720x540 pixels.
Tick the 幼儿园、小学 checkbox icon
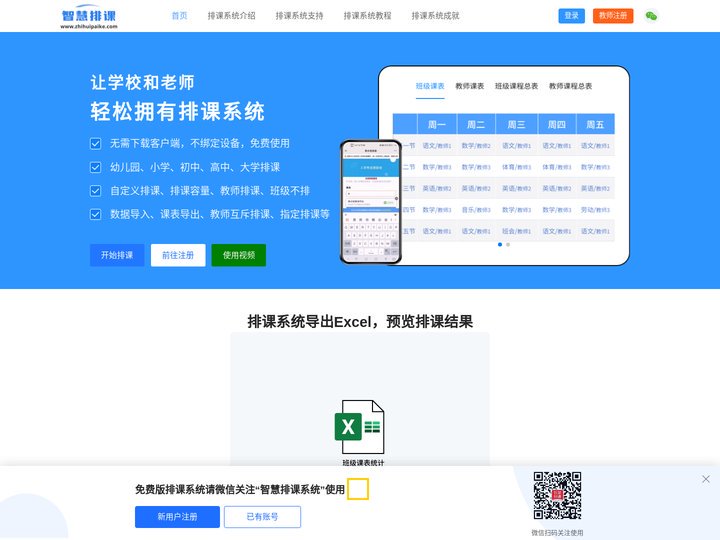pos(96,167)
